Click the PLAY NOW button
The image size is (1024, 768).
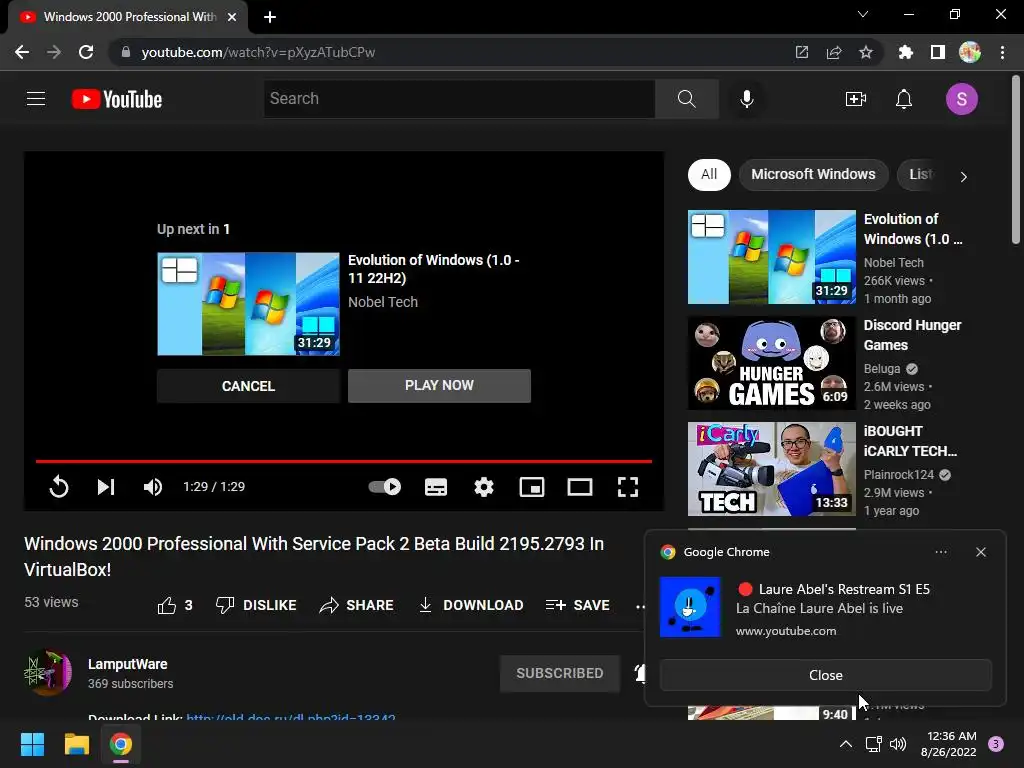coord(439,385)
